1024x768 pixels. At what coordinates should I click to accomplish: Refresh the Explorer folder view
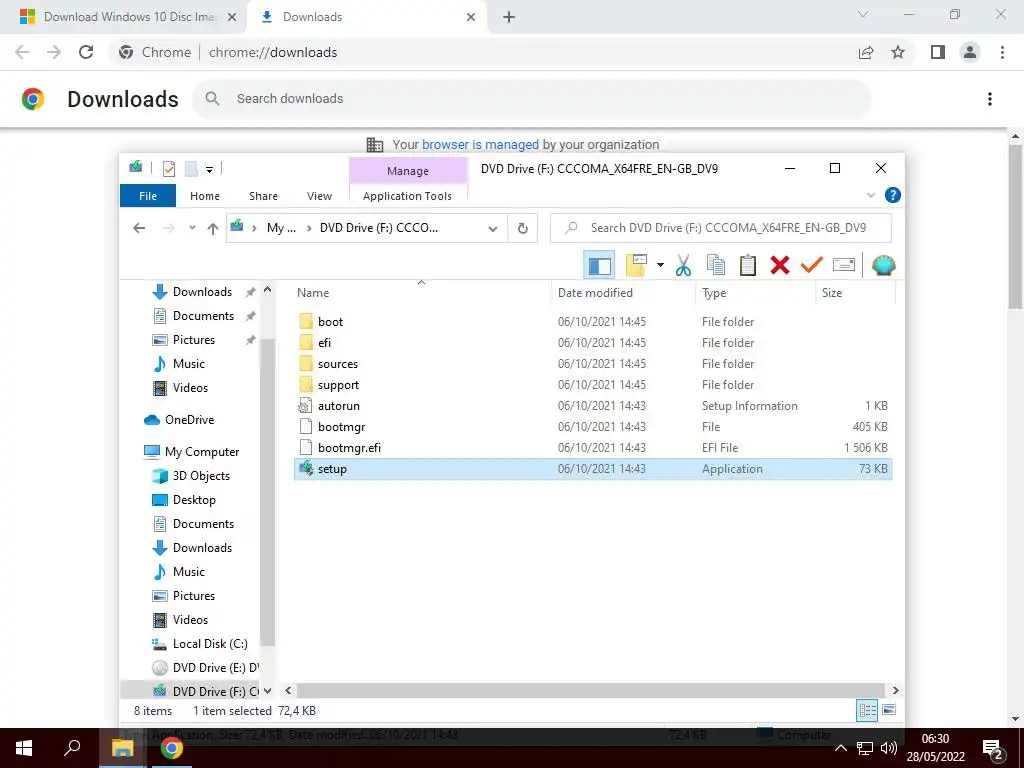click(x=522, y=228)
